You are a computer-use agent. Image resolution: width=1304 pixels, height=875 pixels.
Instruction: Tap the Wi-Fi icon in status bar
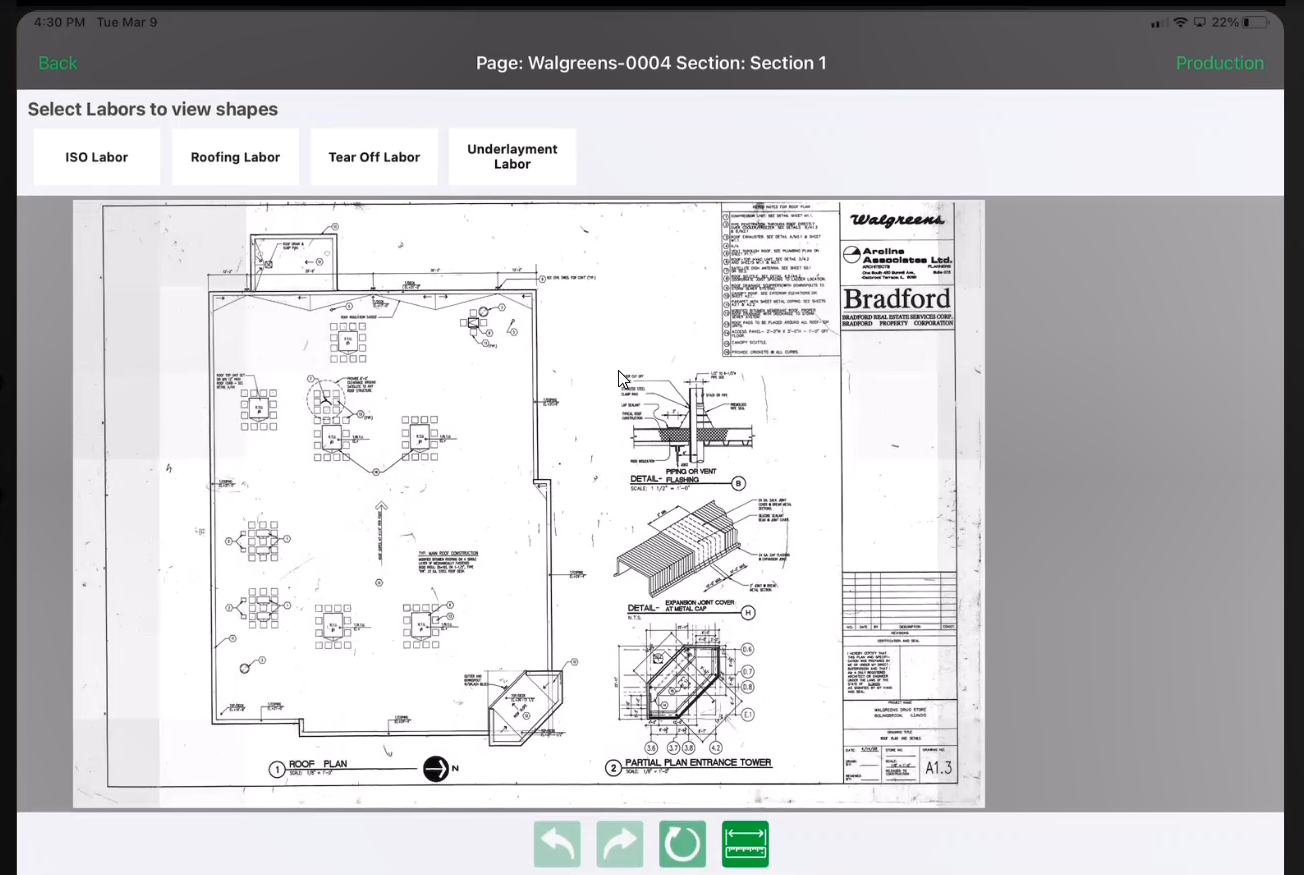pyautogui.click(x=1180, y=22)
